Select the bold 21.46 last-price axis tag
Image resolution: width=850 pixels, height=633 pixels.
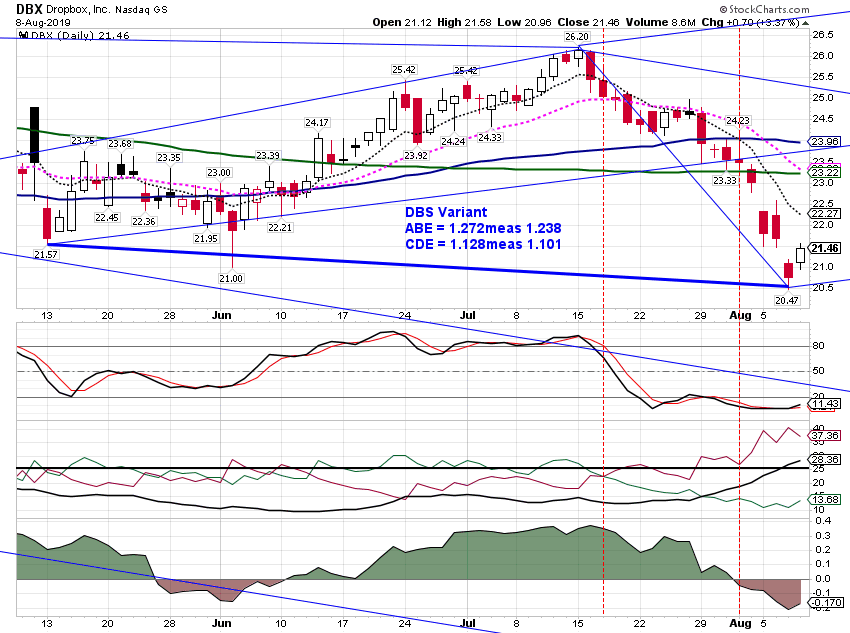pyautogui.click(x=825, y=248)
